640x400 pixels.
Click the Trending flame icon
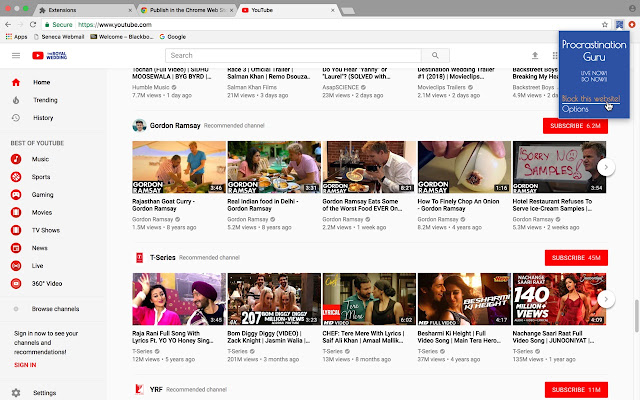[x=16, y=100]
